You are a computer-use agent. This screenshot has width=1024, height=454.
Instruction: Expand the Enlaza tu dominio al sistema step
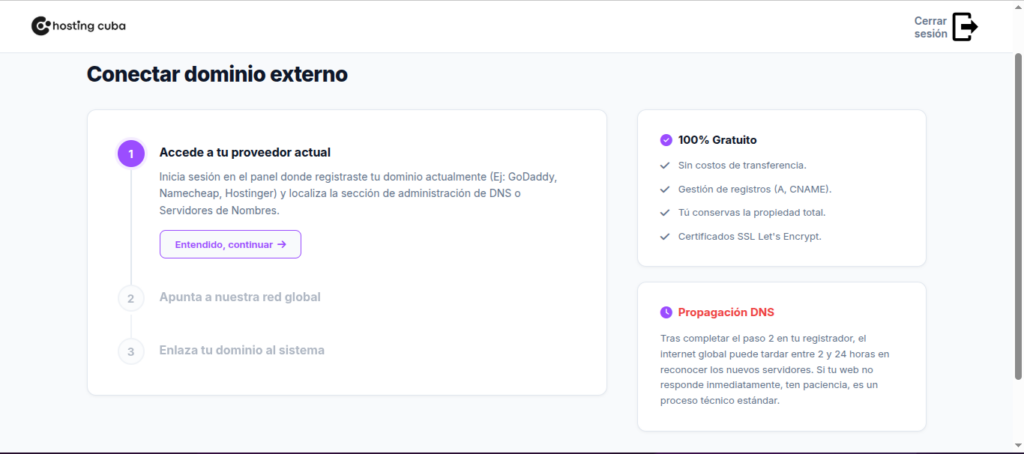[x=241, y=350]
